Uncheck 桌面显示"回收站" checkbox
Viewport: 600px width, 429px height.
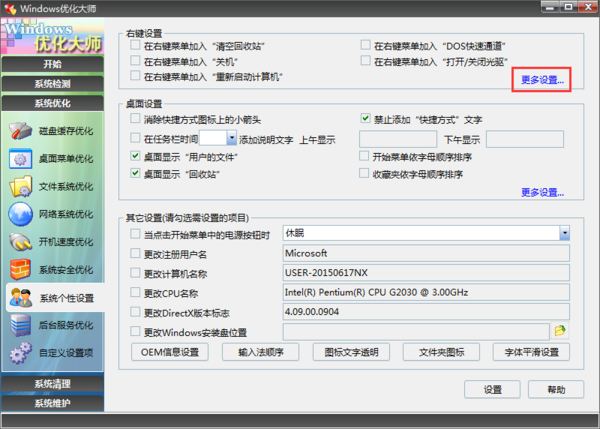click(x=135, y=173)
